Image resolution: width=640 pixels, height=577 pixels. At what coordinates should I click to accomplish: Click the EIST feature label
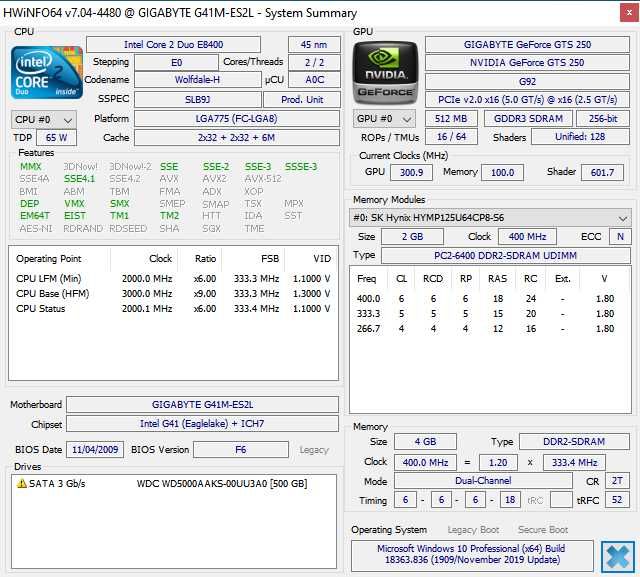coord(75,215)
